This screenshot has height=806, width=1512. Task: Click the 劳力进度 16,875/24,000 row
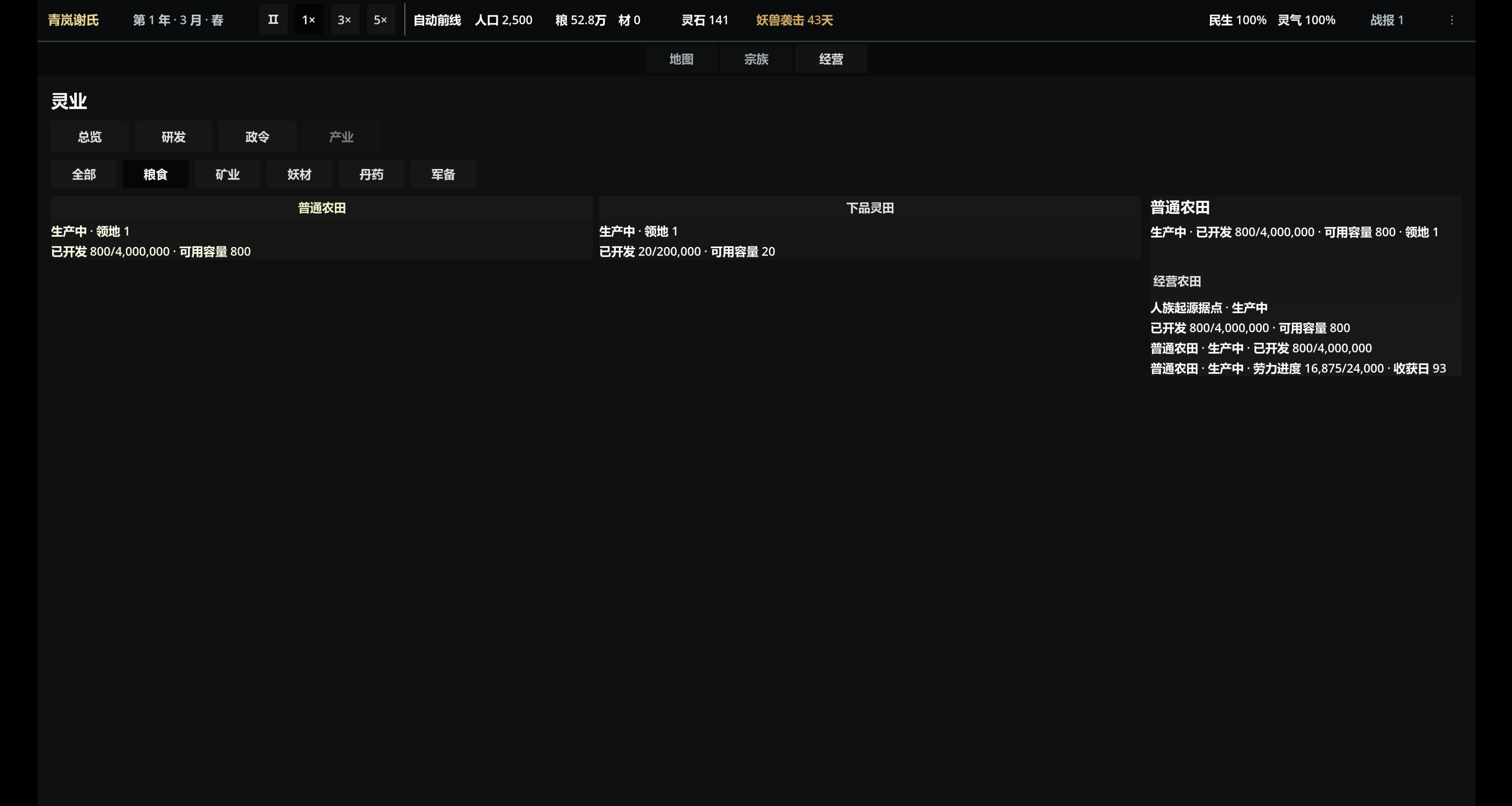tap(1298, 368)
